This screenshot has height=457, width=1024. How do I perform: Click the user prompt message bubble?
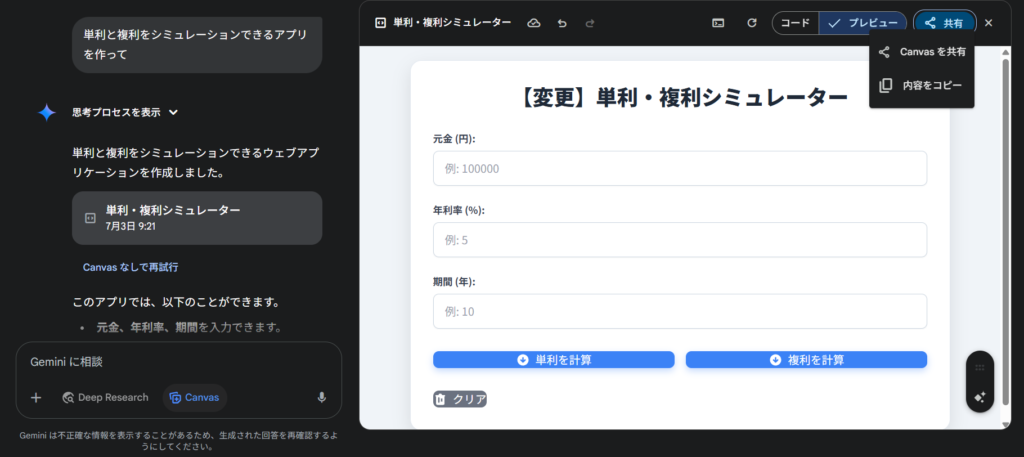pyautogui.click(x=197, y=44)
